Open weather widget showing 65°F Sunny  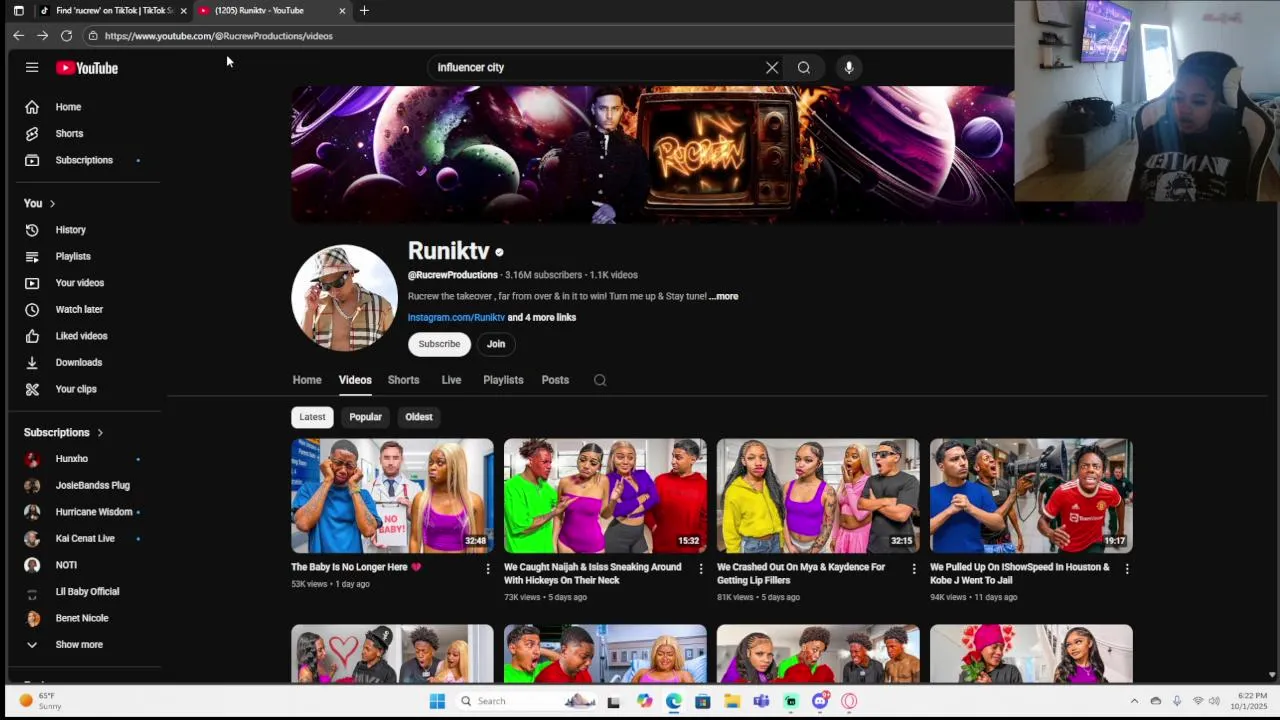[x=40, y=701]
